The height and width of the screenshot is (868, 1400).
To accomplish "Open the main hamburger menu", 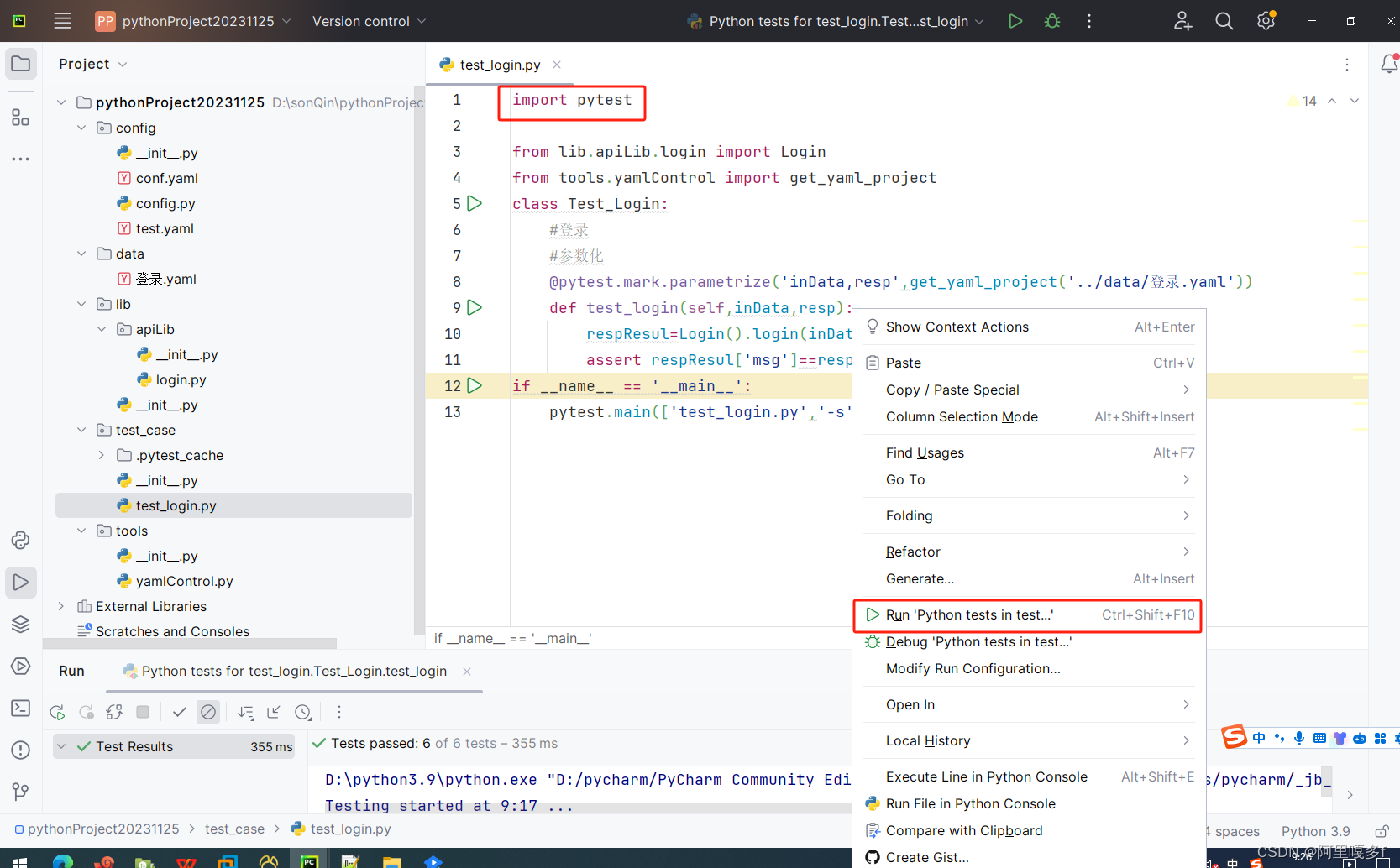I will 62,21.
